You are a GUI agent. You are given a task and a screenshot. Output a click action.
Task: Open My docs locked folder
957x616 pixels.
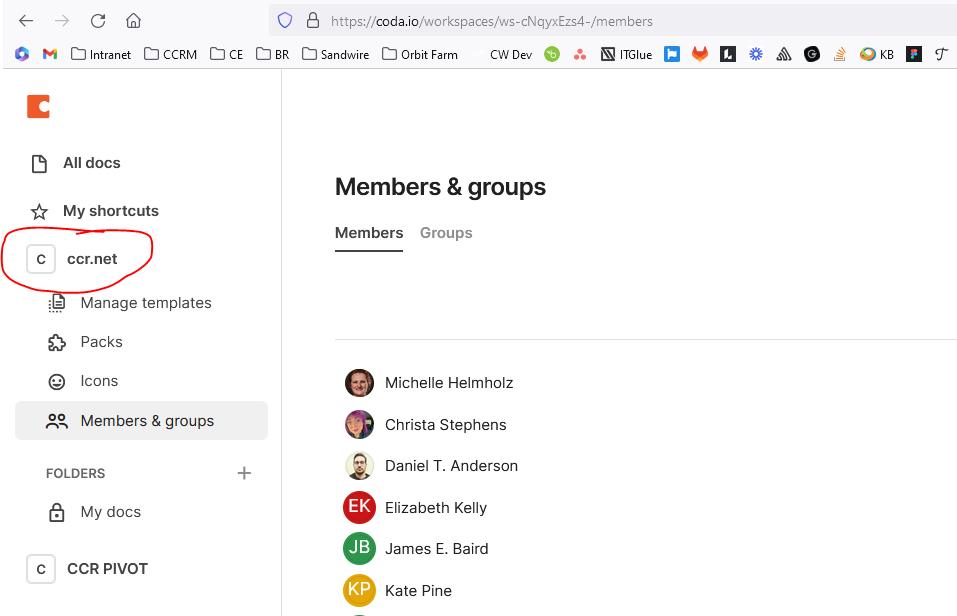(x=110, y=512)
